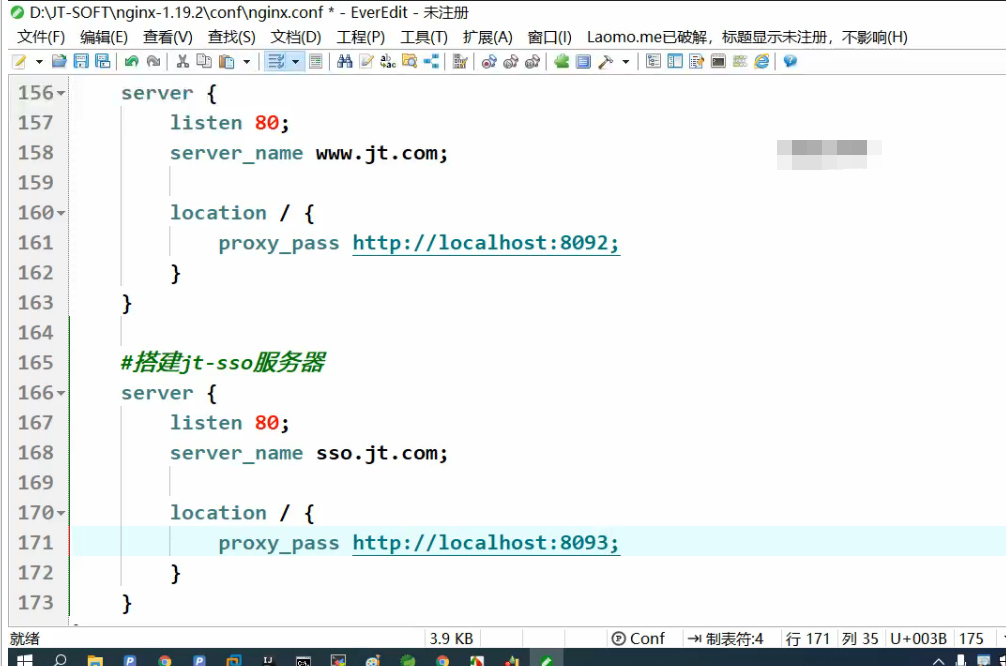Open the 工程(P) menu

[x=361, y=37]
